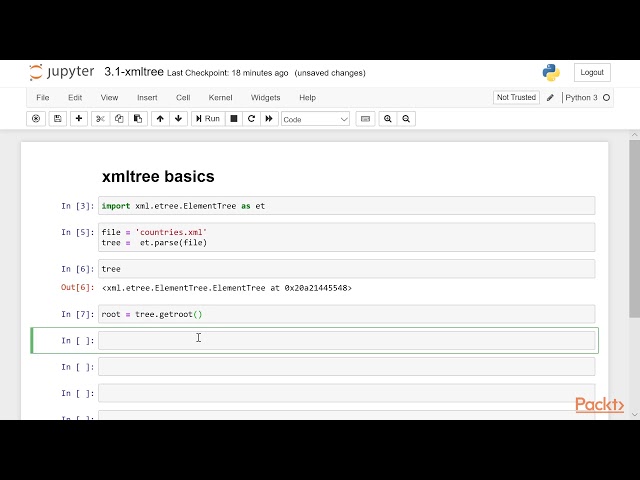
Task: Click the Python logo icon
Action: point(551,73)
